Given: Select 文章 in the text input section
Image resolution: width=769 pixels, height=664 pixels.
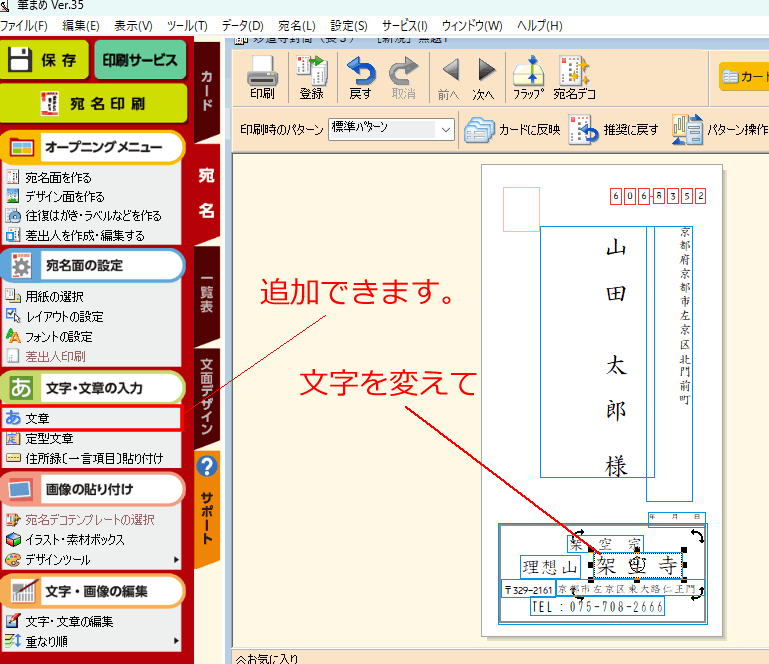Looking at the screenshot, I should coord(38,418).
